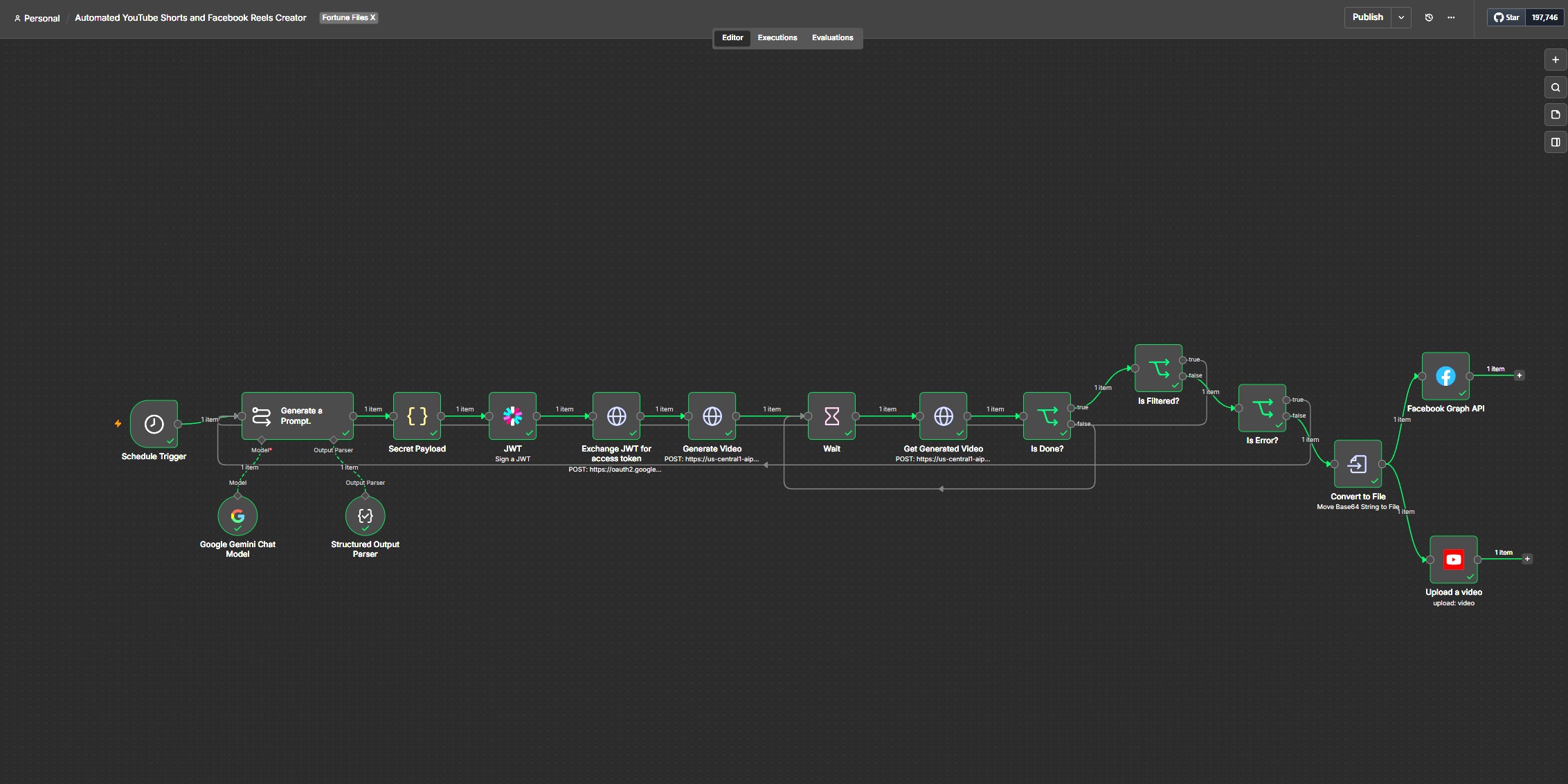This screenshot has height=784, width=1568.
Task: Click Generate a Prompt Model connector diamond
Action: point(261,440)
